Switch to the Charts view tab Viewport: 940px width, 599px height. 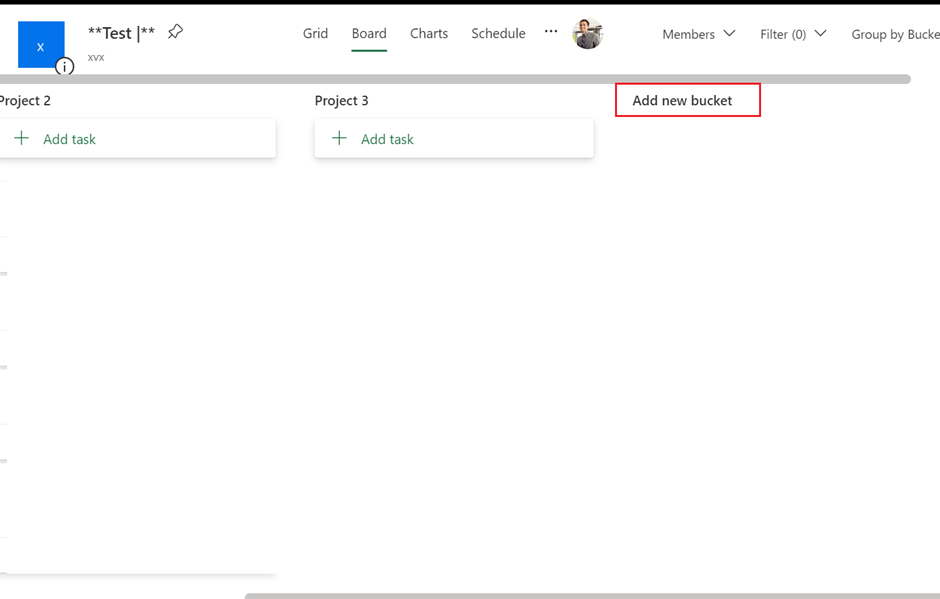(x=429, y=33)
